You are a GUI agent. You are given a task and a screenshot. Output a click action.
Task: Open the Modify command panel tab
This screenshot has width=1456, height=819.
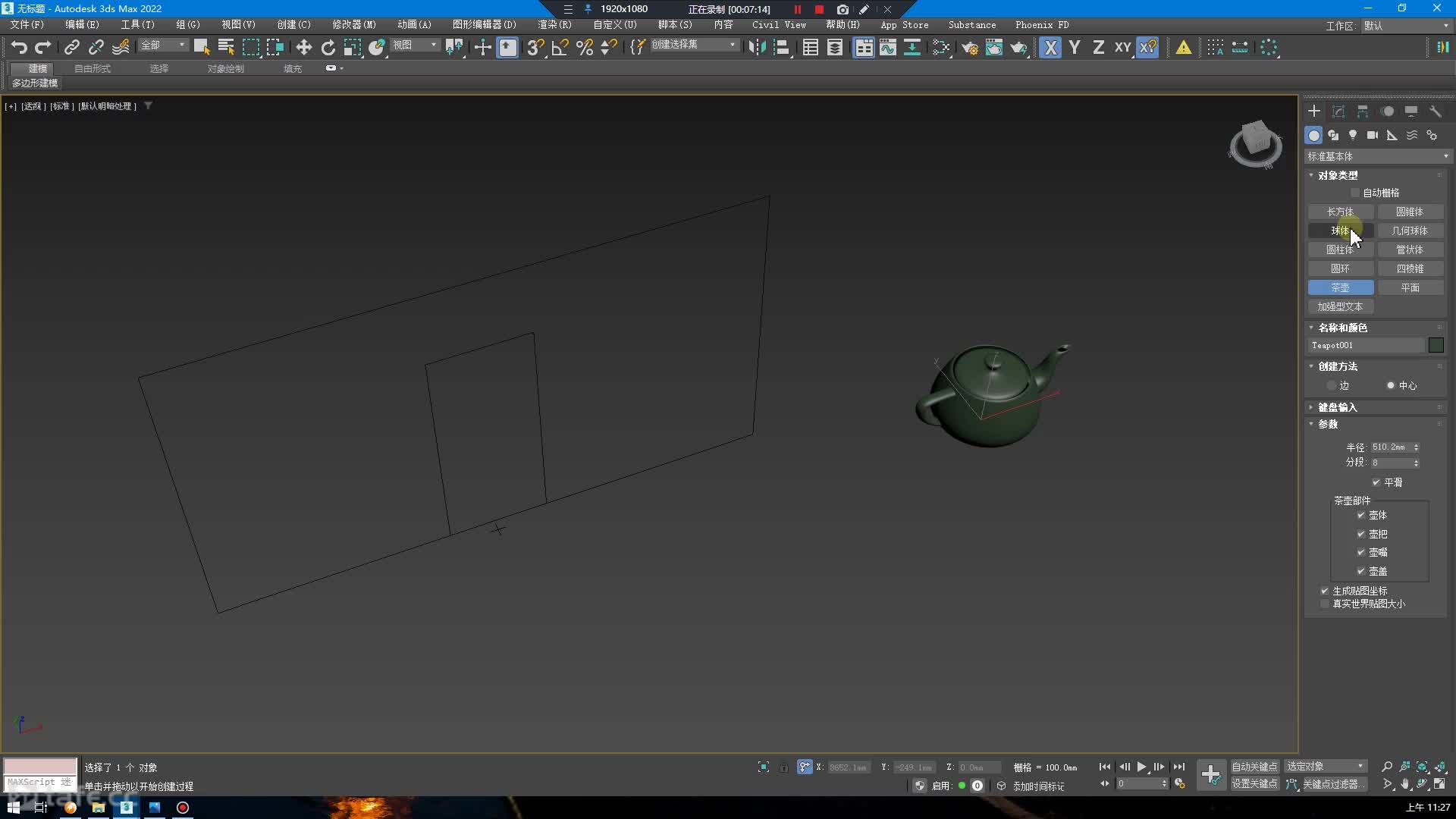point(1338,111)
